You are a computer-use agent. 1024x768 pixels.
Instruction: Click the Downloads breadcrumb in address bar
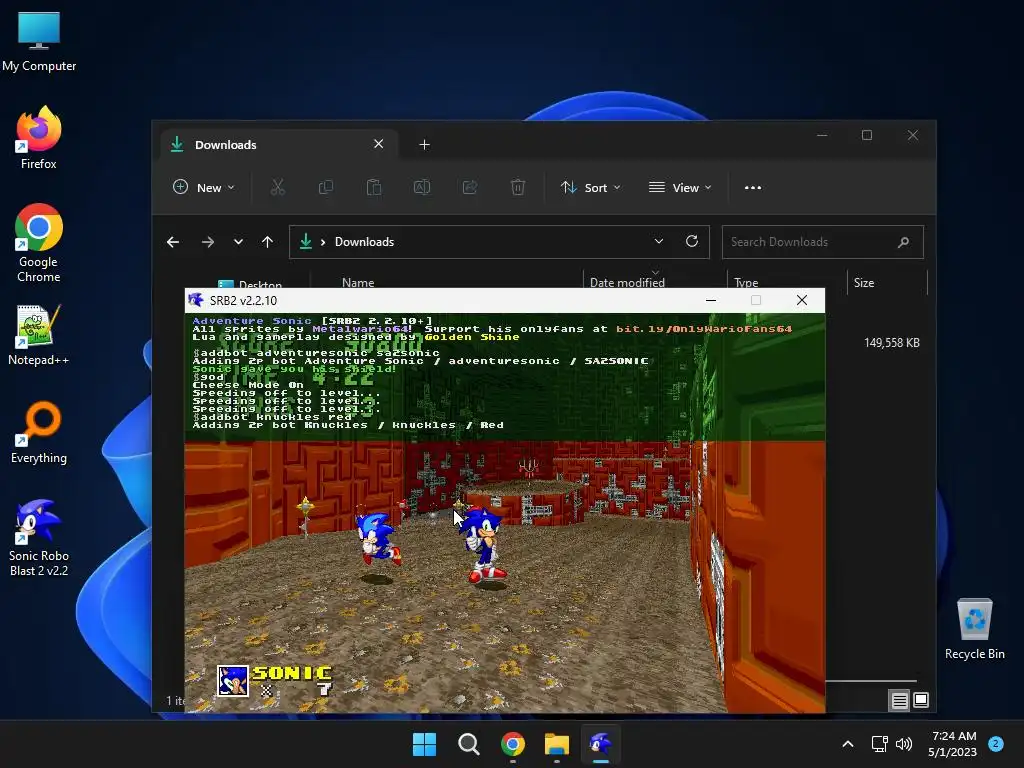(x=364, y=242)
